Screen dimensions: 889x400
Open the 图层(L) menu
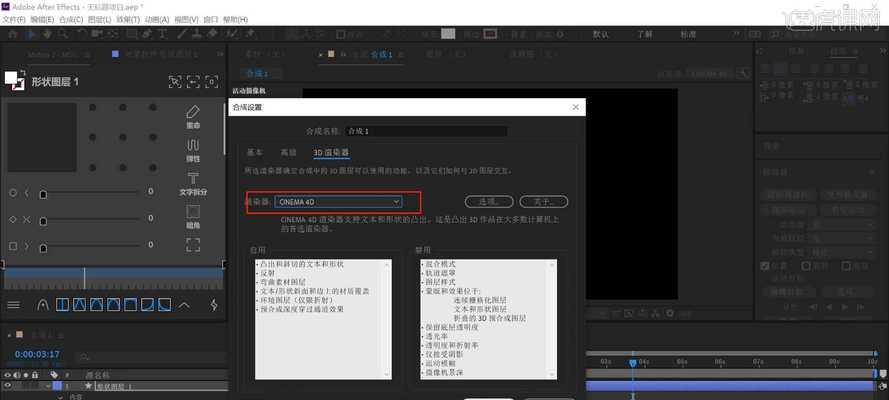point(100,20)
